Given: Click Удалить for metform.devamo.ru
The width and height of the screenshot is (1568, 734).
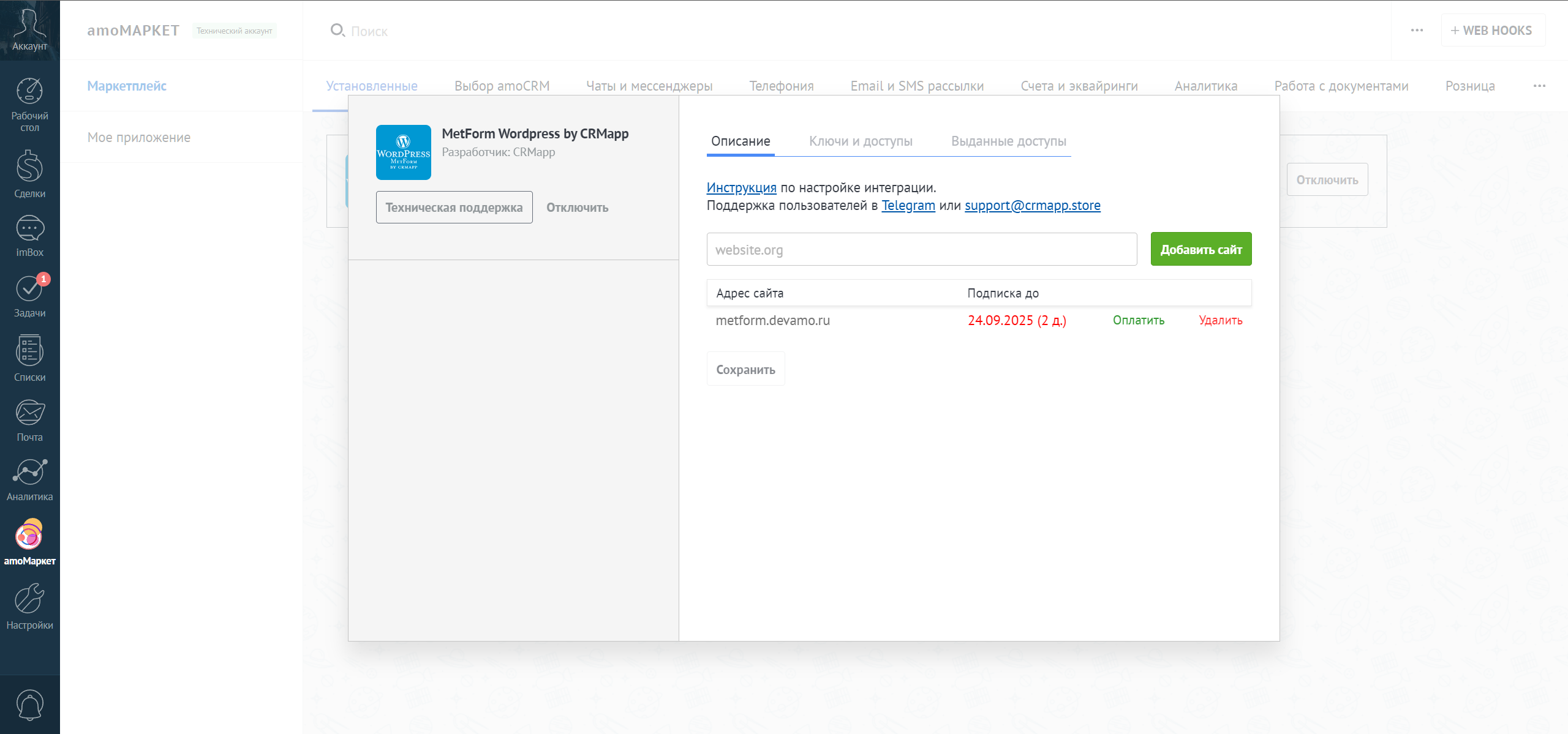Looking at the screenshot, I should 1221,320.
